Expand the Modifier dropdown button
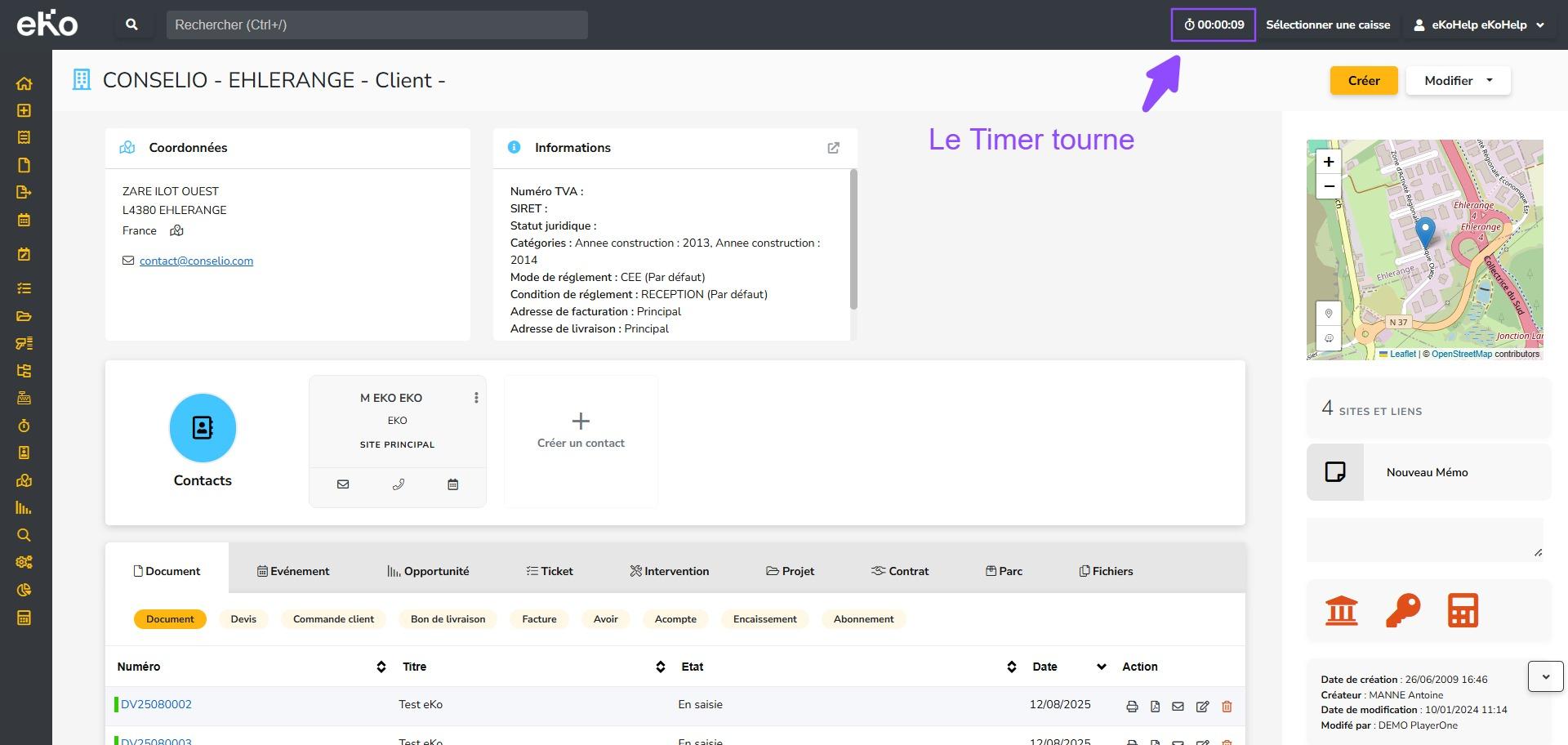Viewport: 1568px width, 745px height. click(x=1458, y=80)
